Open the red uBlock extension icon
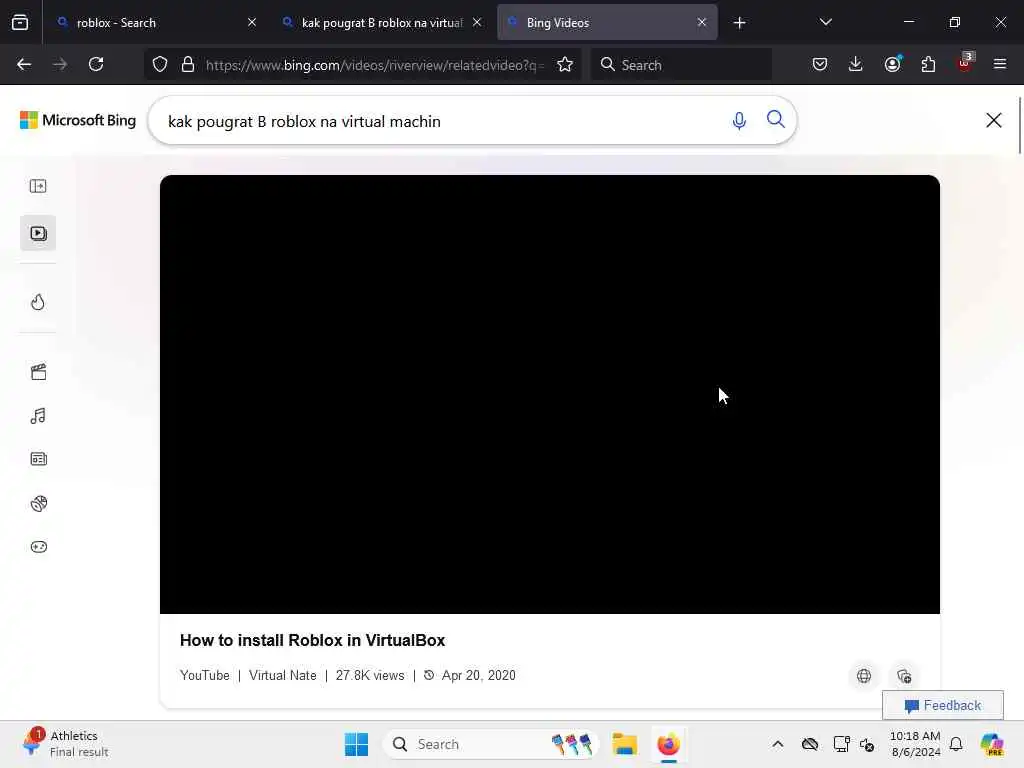The height and width of the screenshot is (768, 1024). tap(965, 63)
